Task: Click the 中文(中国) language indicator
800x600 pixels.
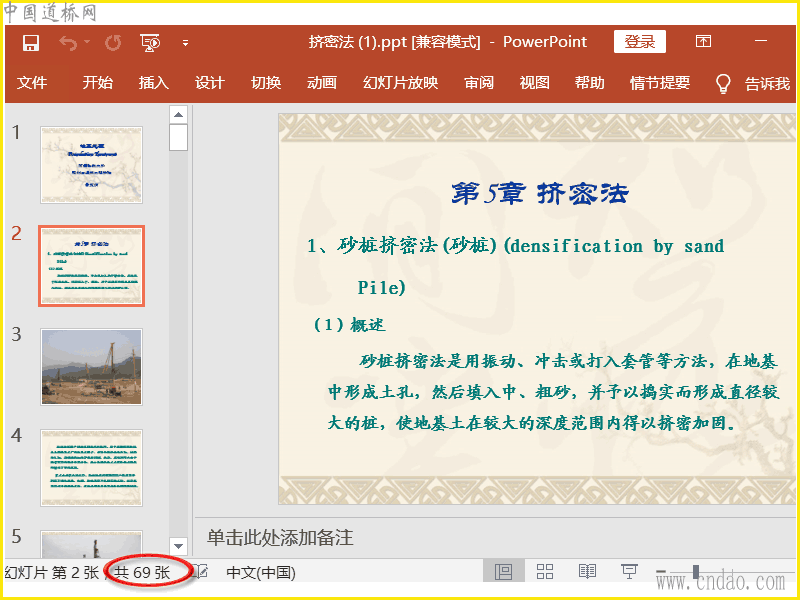Action: [x=261, y=572]
